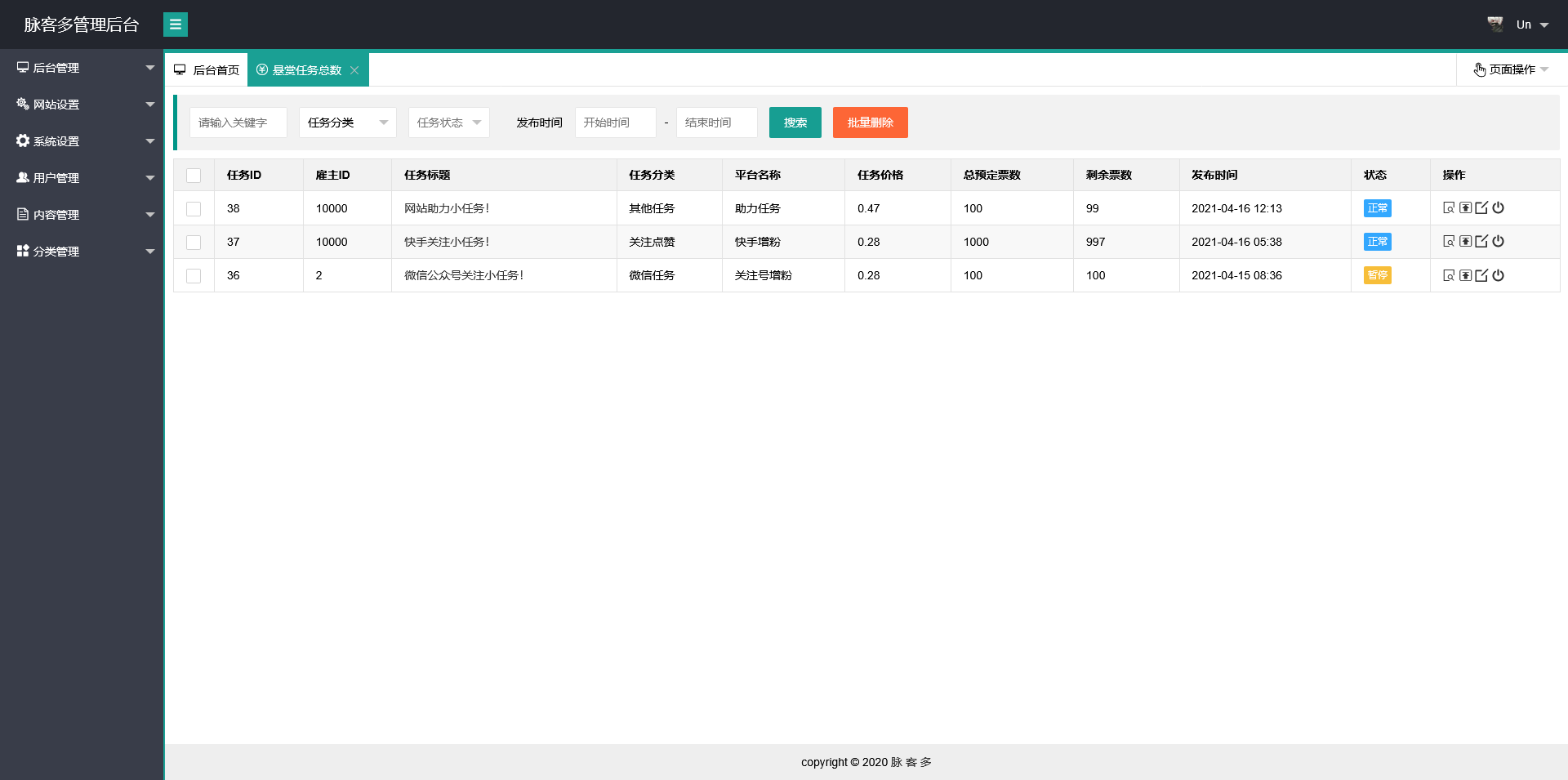
Task: Tick the checkbox for task 38 row
Action: [194, 209]
